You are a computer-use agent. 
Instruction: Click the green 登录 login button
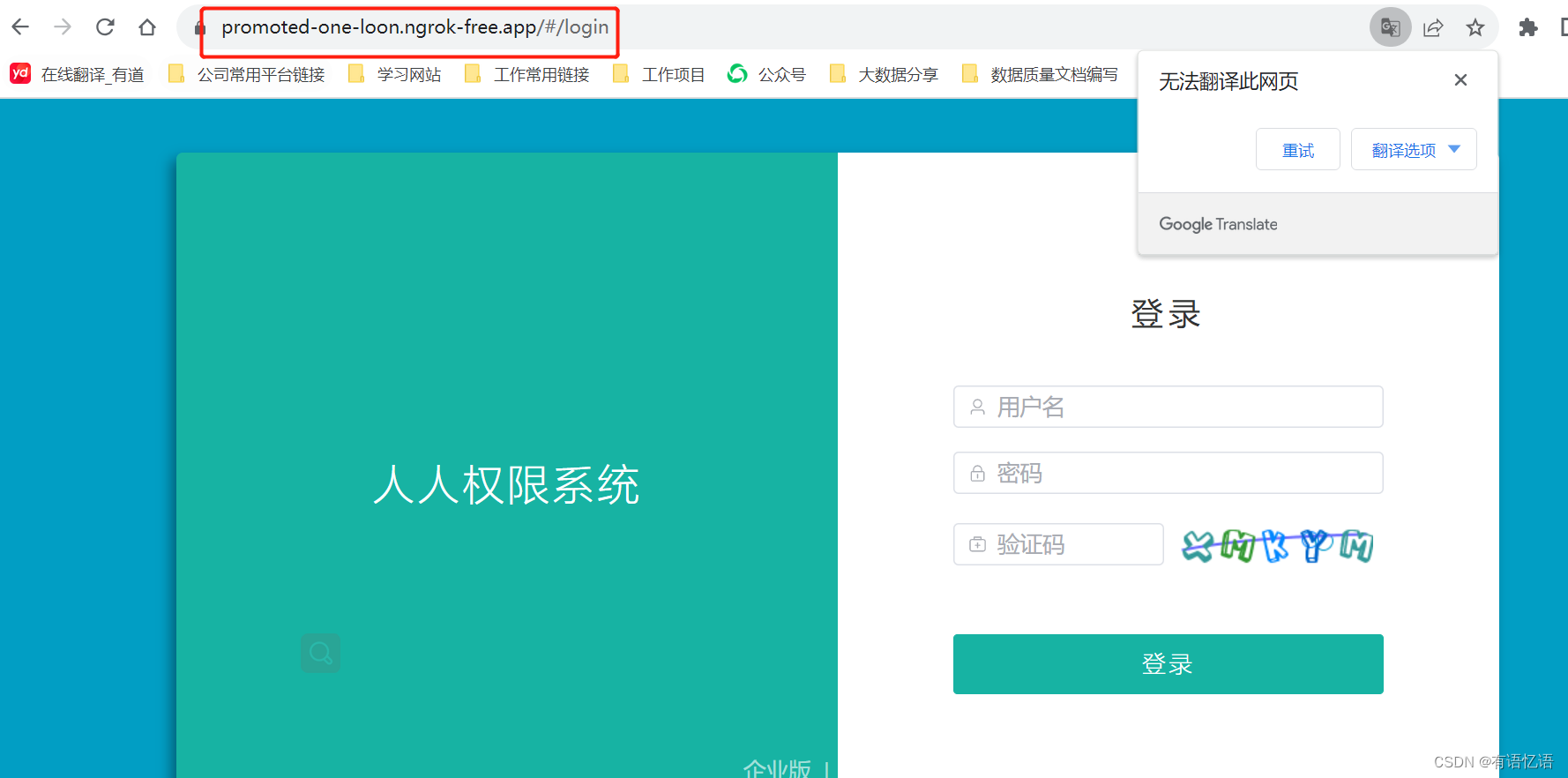(x=1169, y=664)
